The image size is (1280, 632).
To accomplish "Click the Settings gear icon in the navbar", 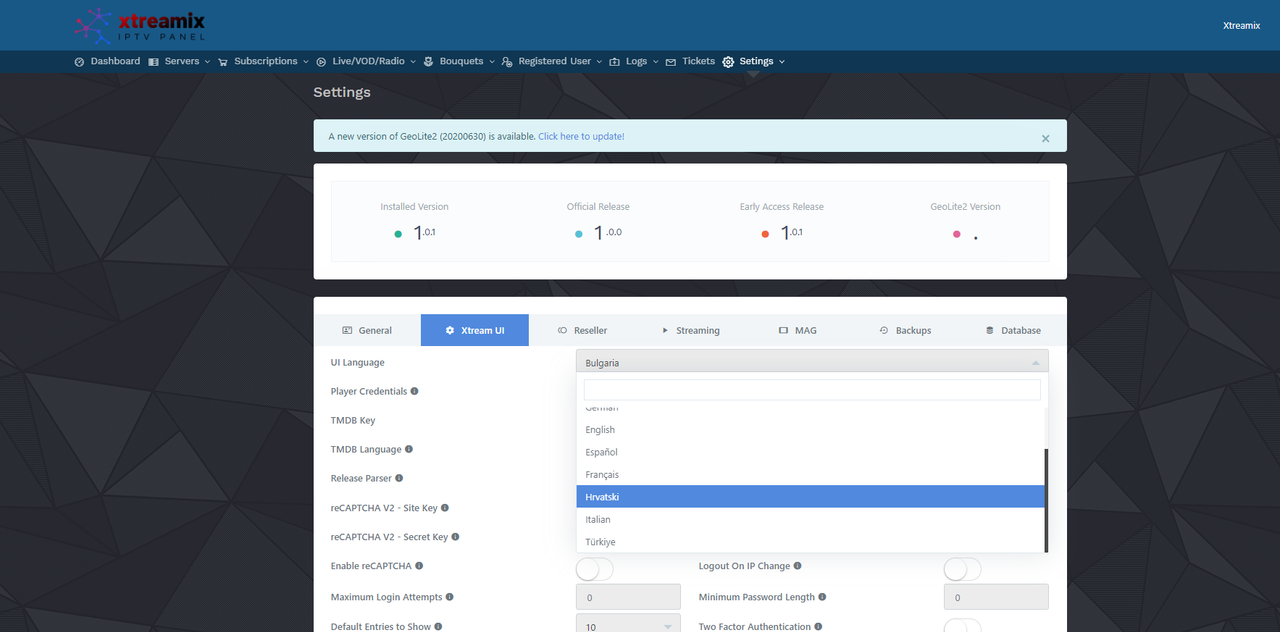I will click(x=728, y=62).
